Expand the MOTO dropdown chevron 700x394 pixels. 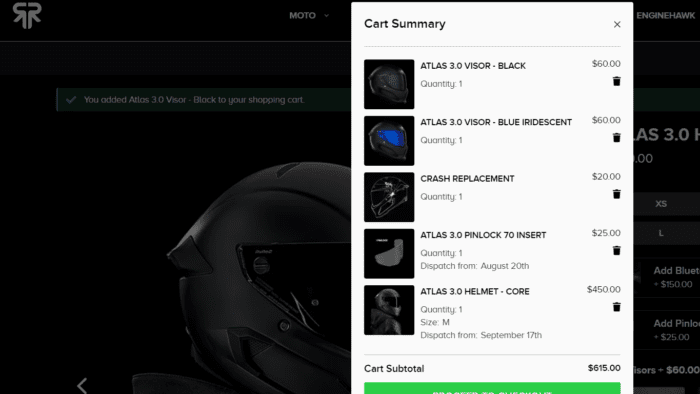click(326, 16)
